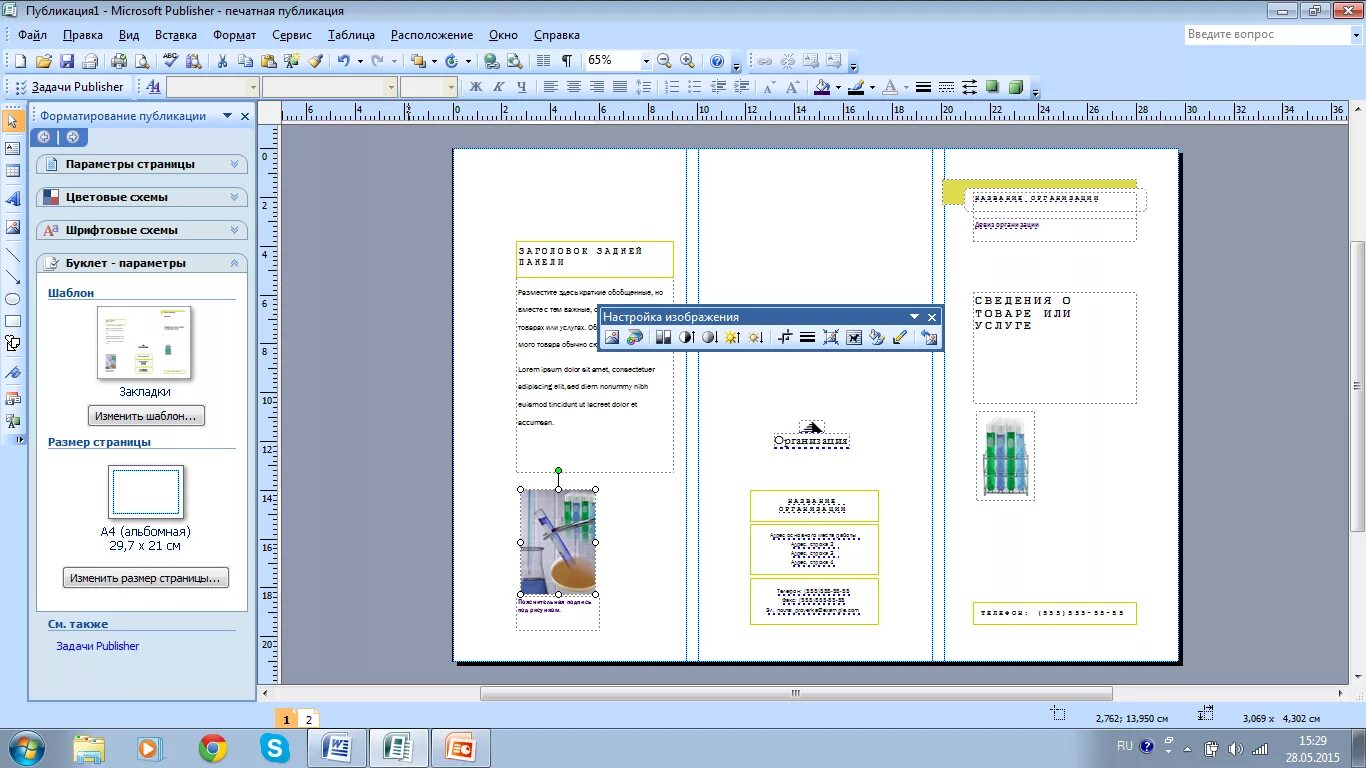
Task: Toggle Bold formatting (Ж)
Action: [476, 87]
